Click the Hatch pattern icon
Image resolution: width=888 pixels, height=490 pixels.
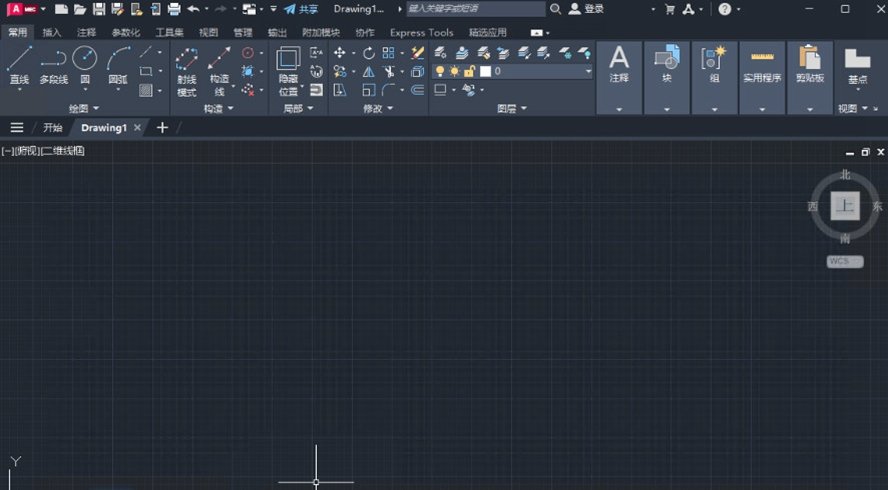146,90
